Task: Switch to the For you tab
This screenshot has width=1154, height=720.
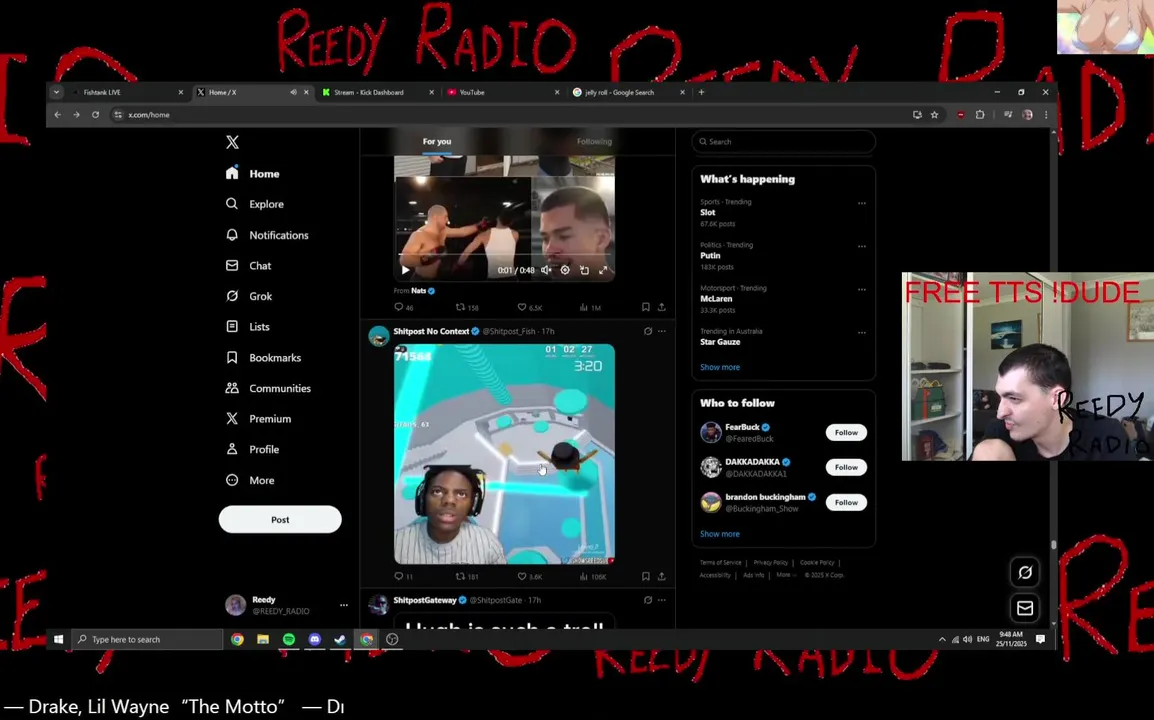Action: coord(436,141)
